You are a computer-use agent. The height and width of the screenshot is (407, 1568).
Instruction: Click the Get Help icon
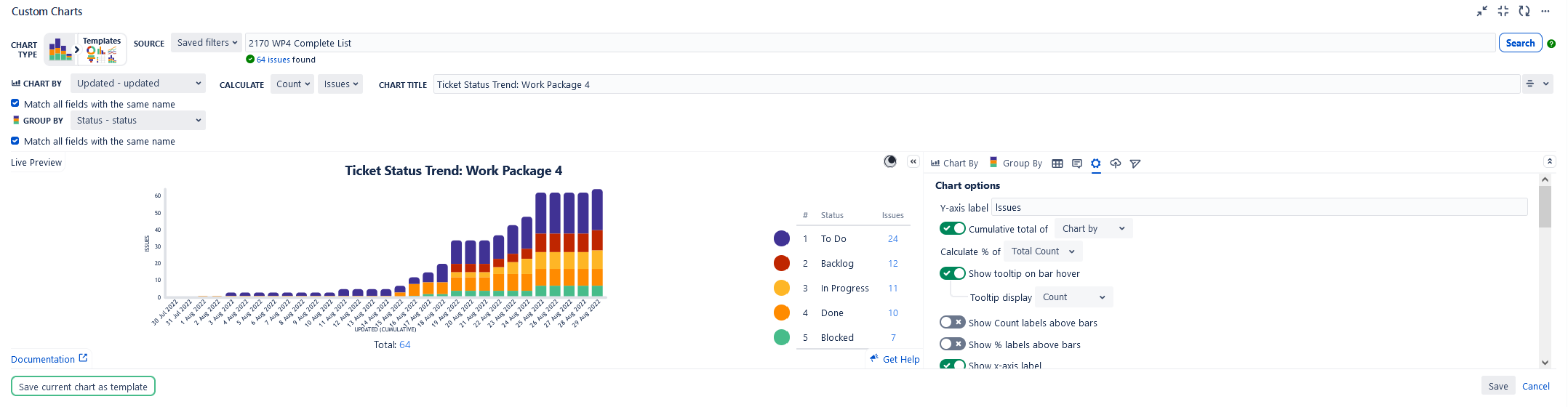[x=874, y=358]
